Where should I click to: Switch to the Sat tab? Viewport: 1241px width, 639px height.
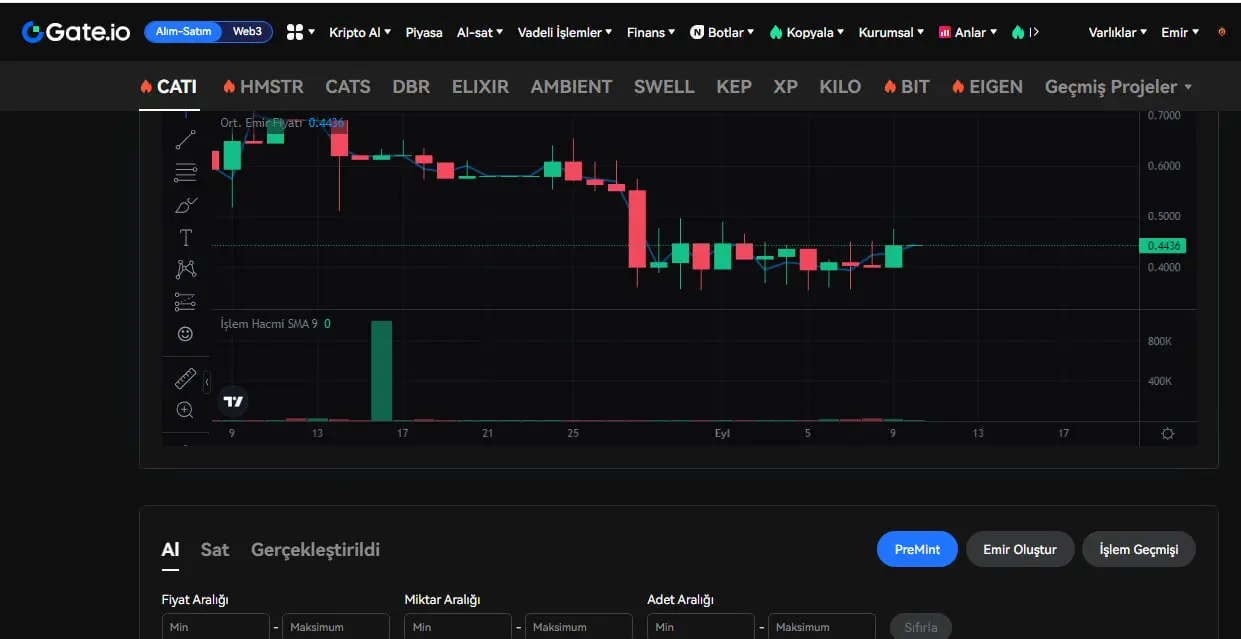pos(215,549)
